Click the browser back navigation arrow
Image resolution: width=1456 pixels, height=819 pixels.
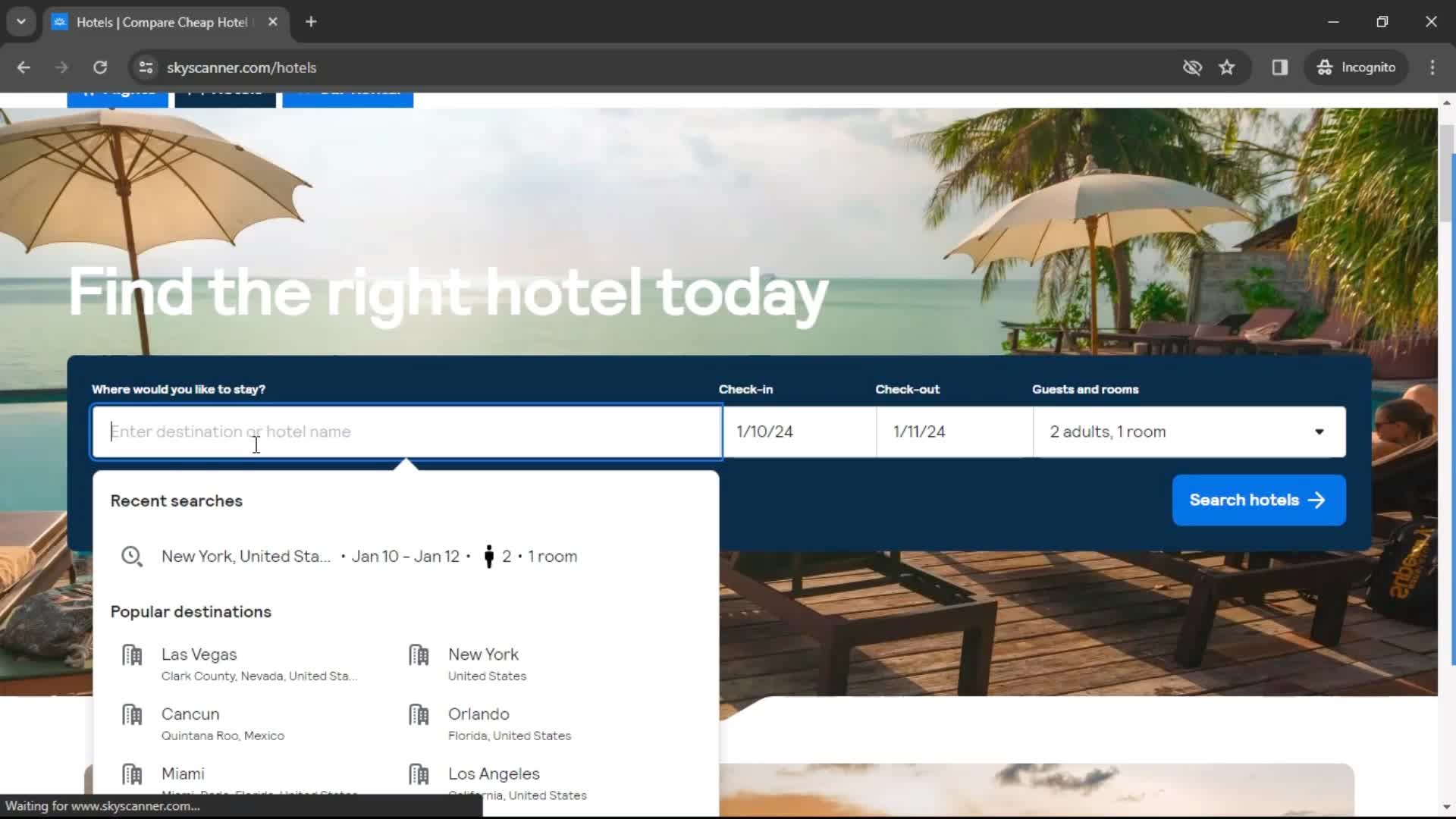point(24,67)
